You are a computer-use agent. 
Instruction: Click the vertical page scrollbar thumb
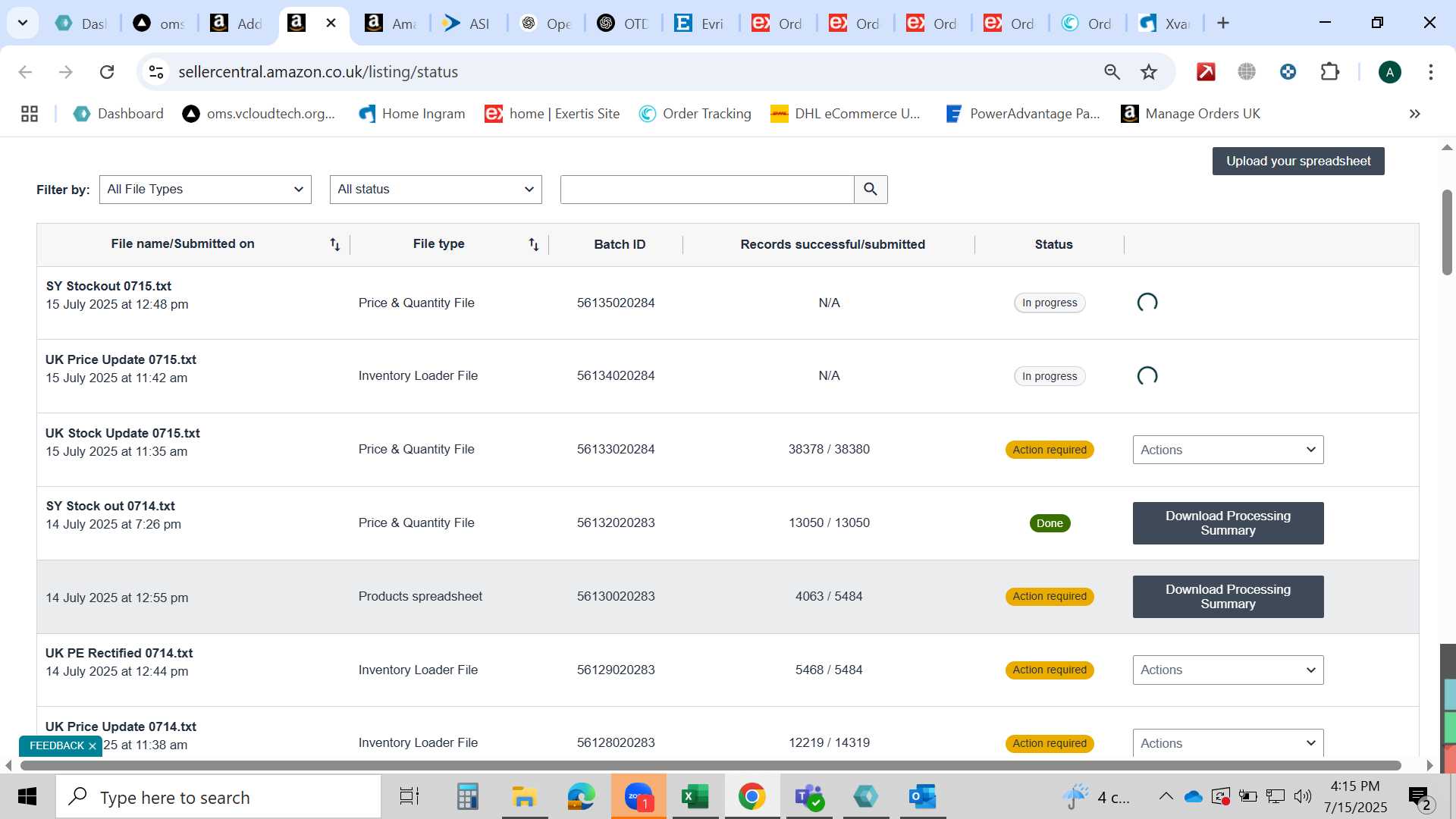tap(1447, 231)
